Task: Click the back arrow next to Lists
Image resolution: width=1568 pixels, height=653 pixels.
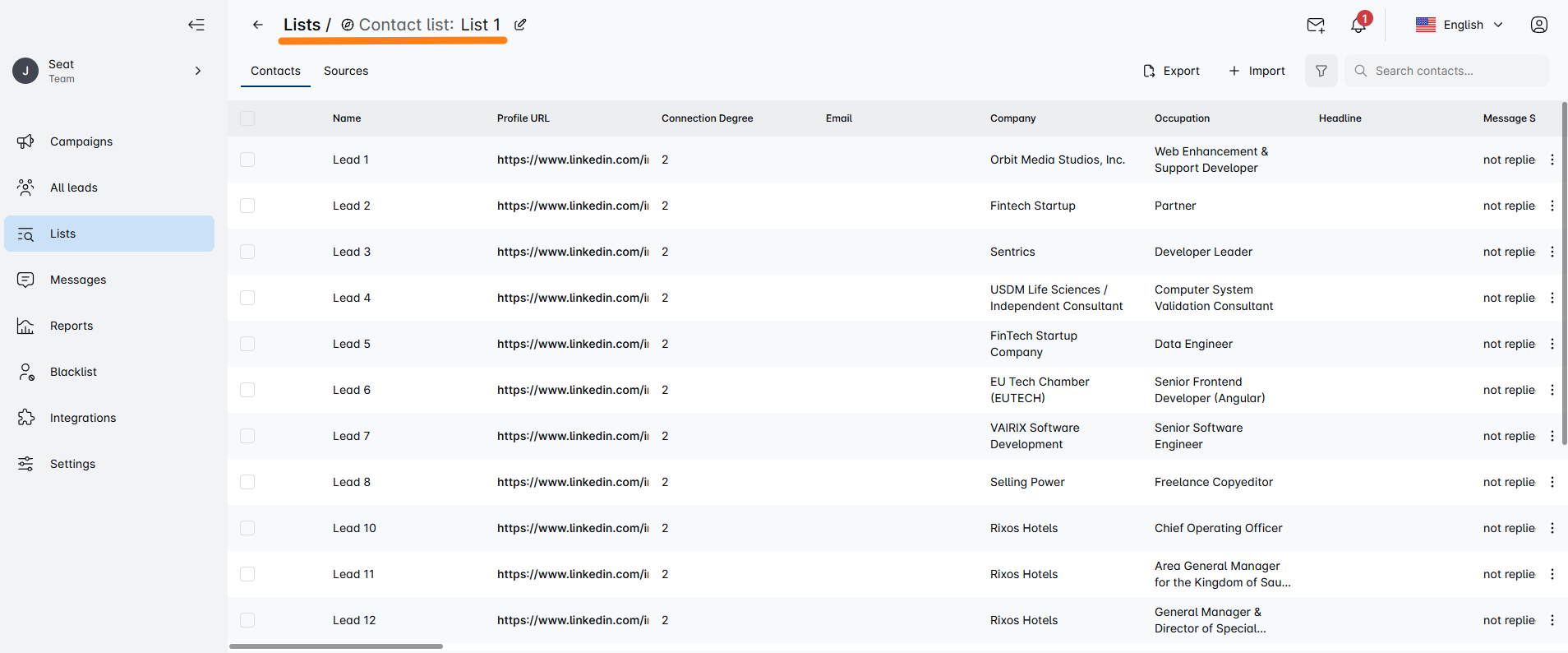Action: pos(258,25)
